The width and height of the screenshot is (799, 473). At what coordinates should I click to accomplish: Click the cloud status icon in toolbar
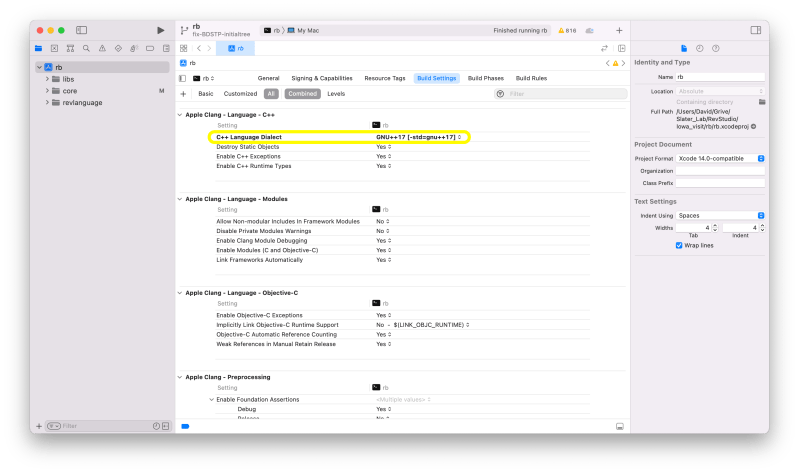[x=590, y=31]
